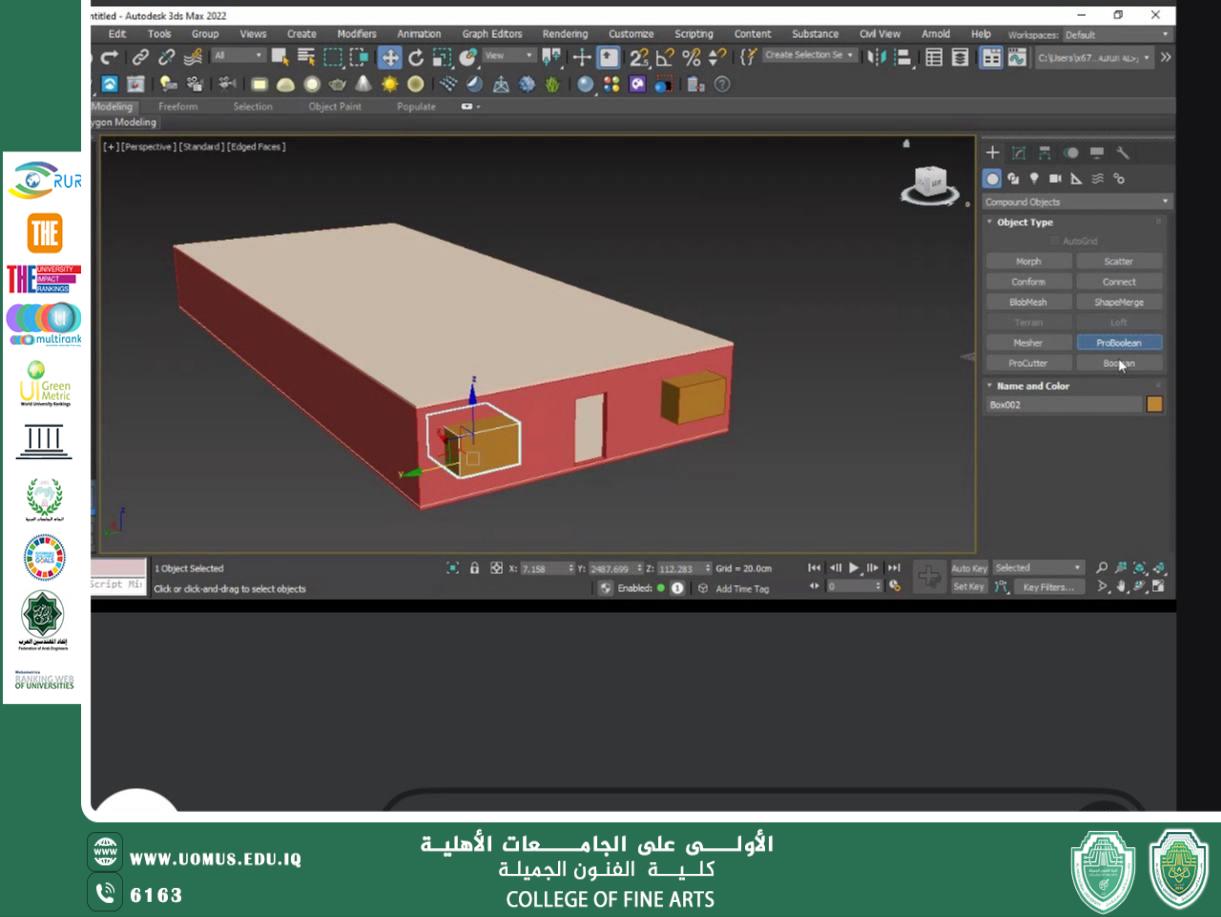This screenshot has height=917, width=1221.
Task: Open the Modify command panel tab
Action: point(1019,153)
